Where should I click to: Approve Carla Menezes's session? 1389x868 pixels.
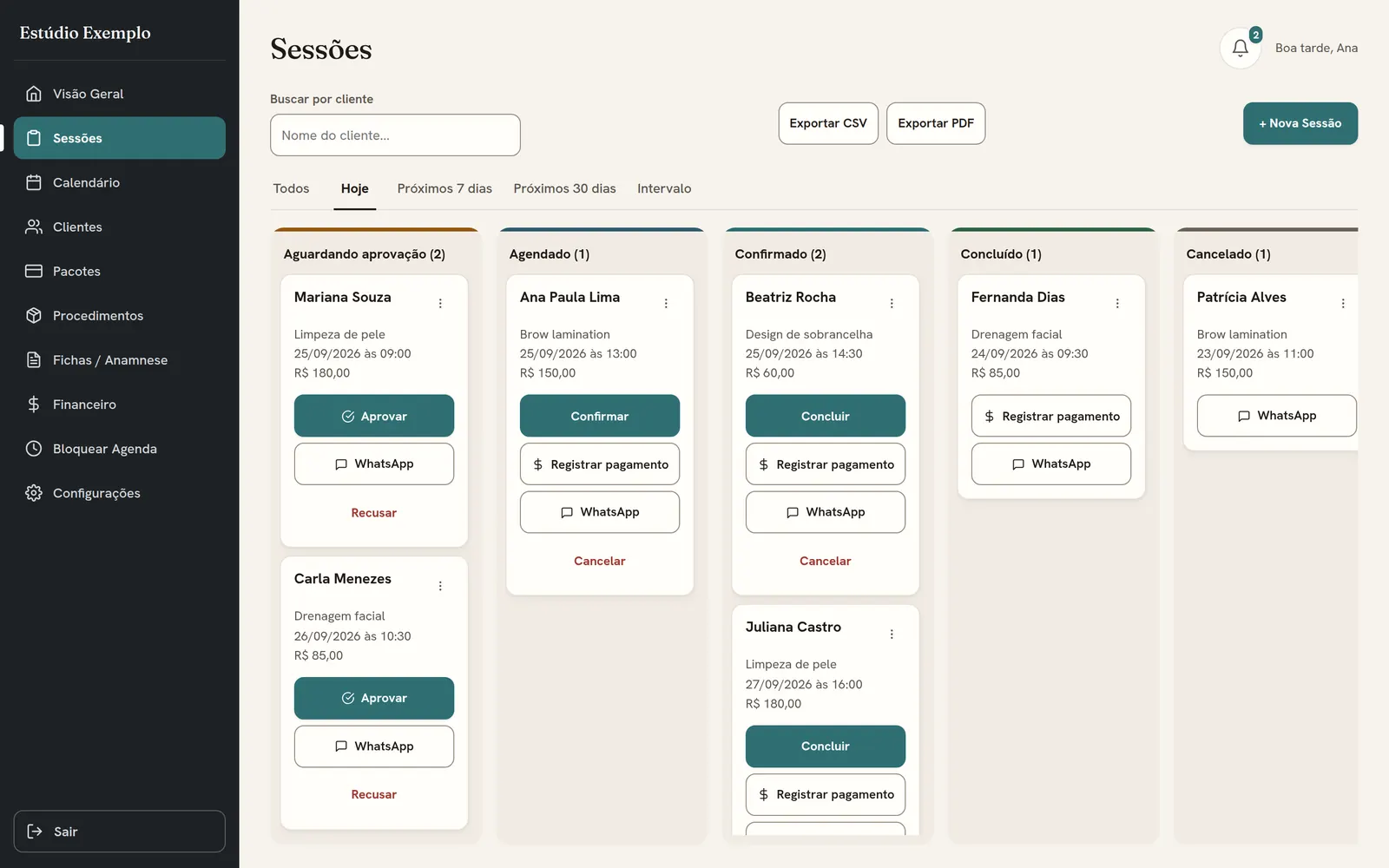[374, 698]
